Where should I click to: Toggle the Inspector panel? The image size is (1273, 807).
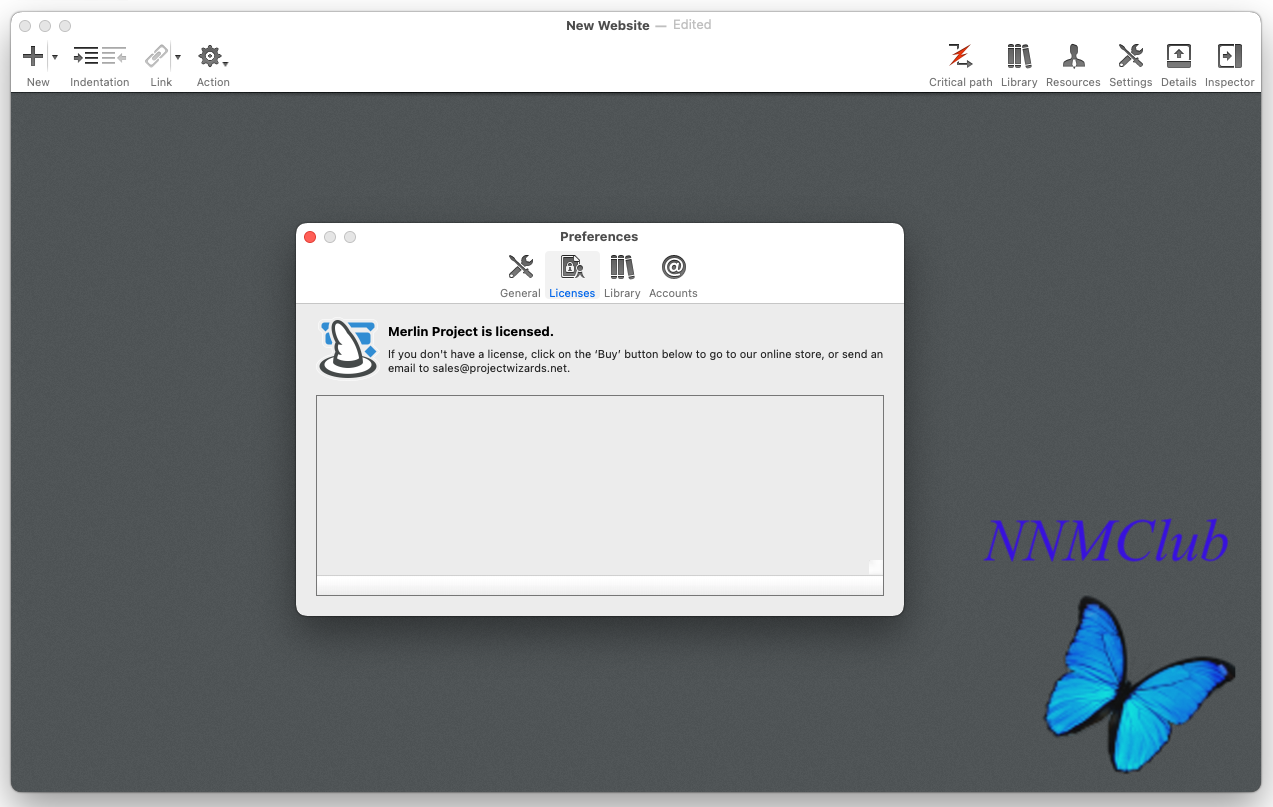(1229, 56)
